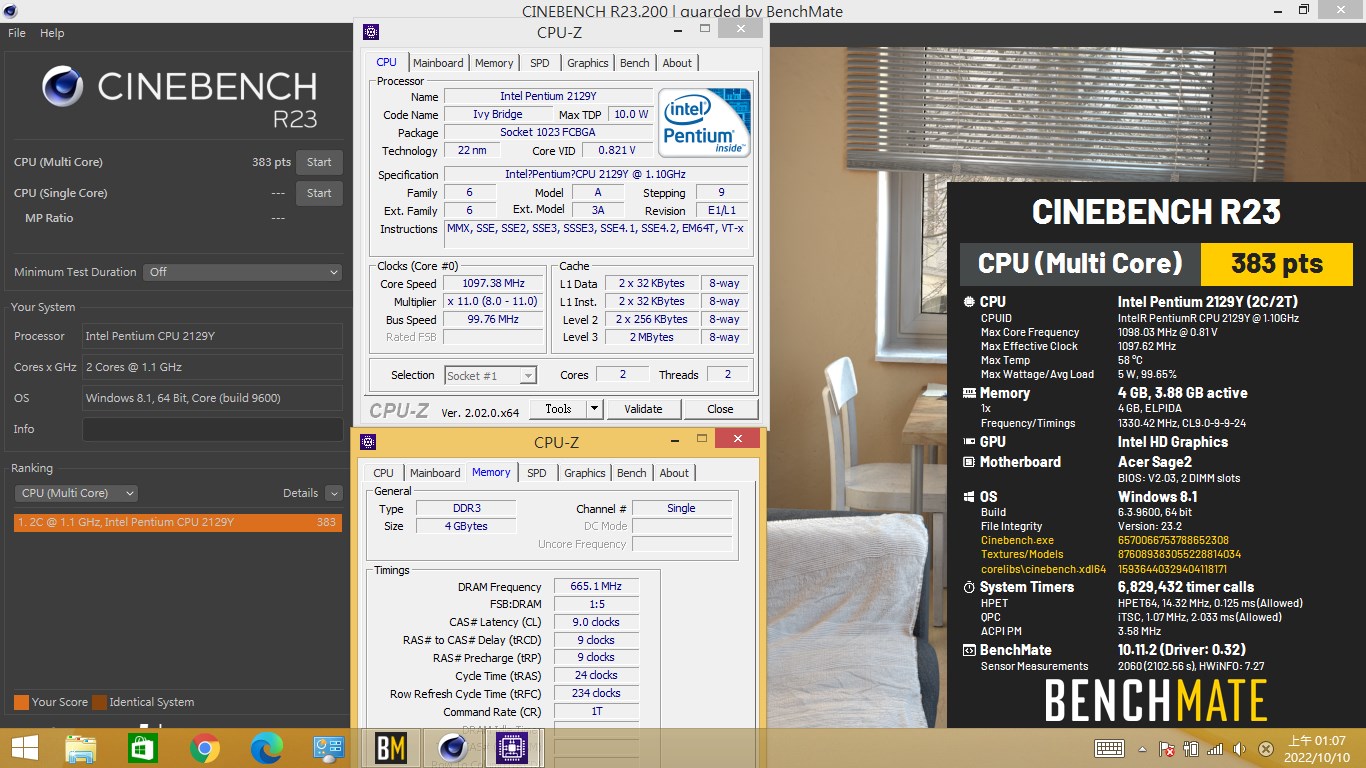Open the Windows Start button

point(24,748)
